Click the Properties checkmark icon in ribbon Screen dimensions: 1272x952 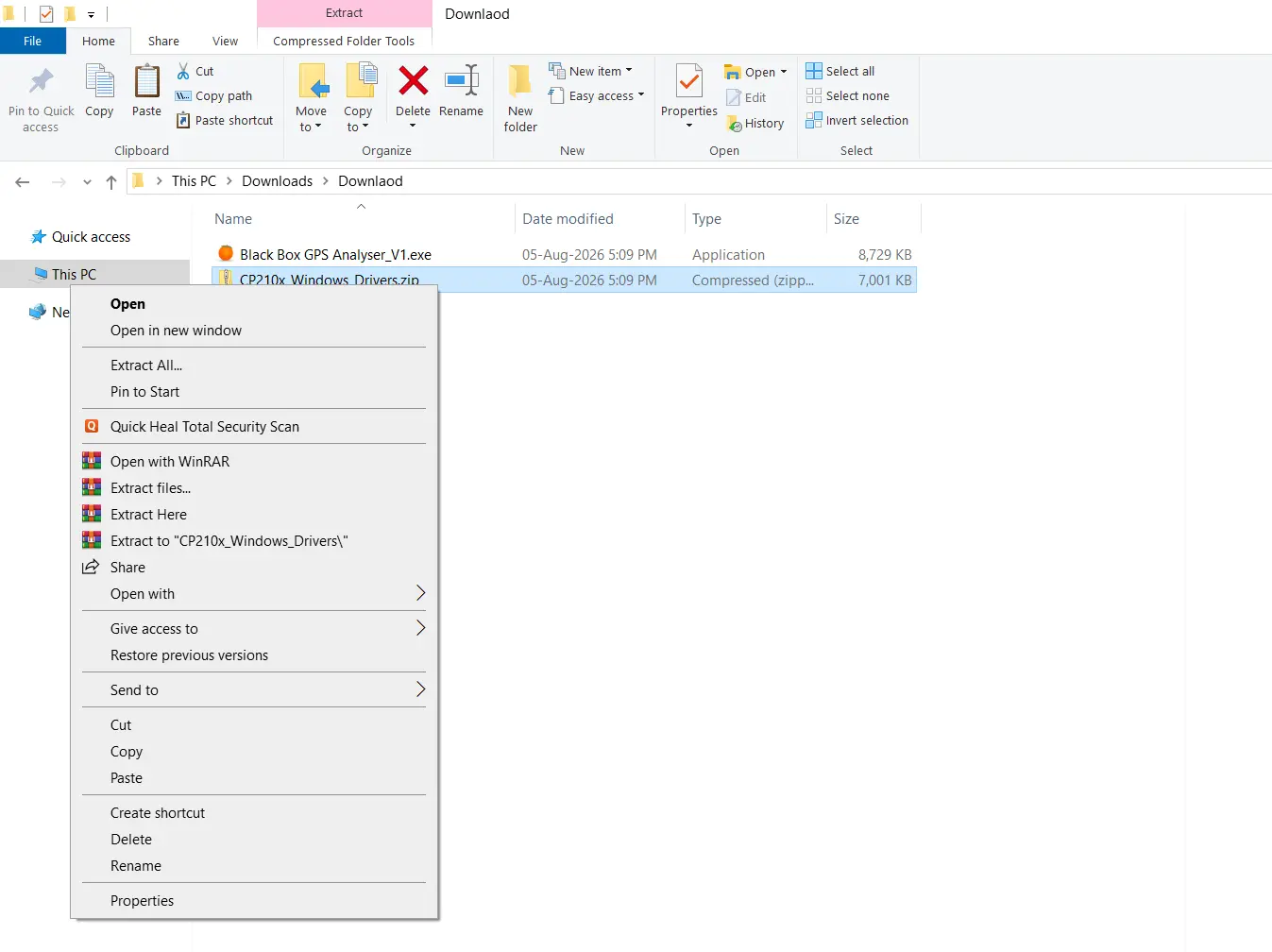pyautogui.click(x=689, y=82)
